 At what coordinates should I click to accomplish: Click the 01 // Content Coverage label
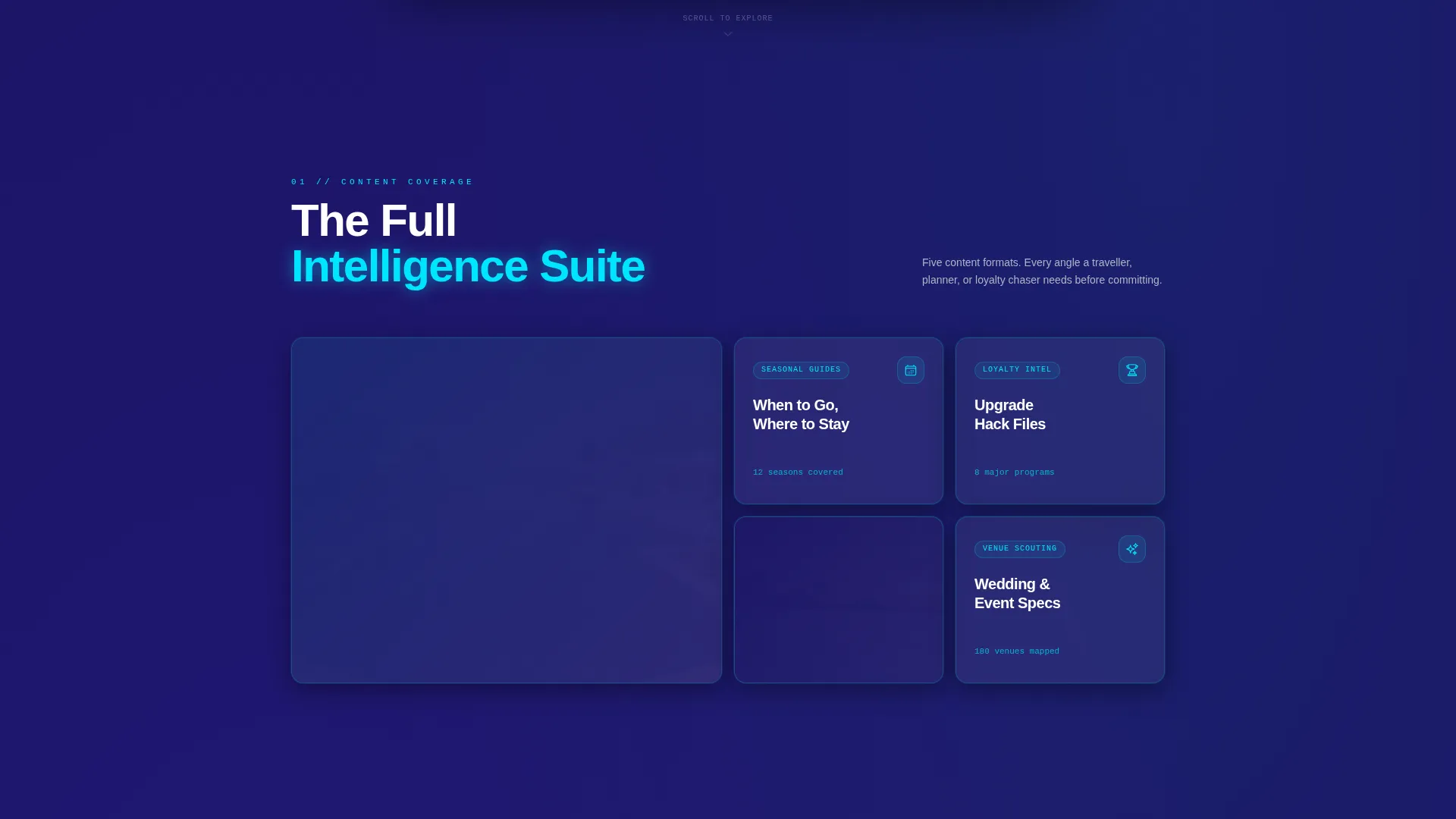click(382, 182)
